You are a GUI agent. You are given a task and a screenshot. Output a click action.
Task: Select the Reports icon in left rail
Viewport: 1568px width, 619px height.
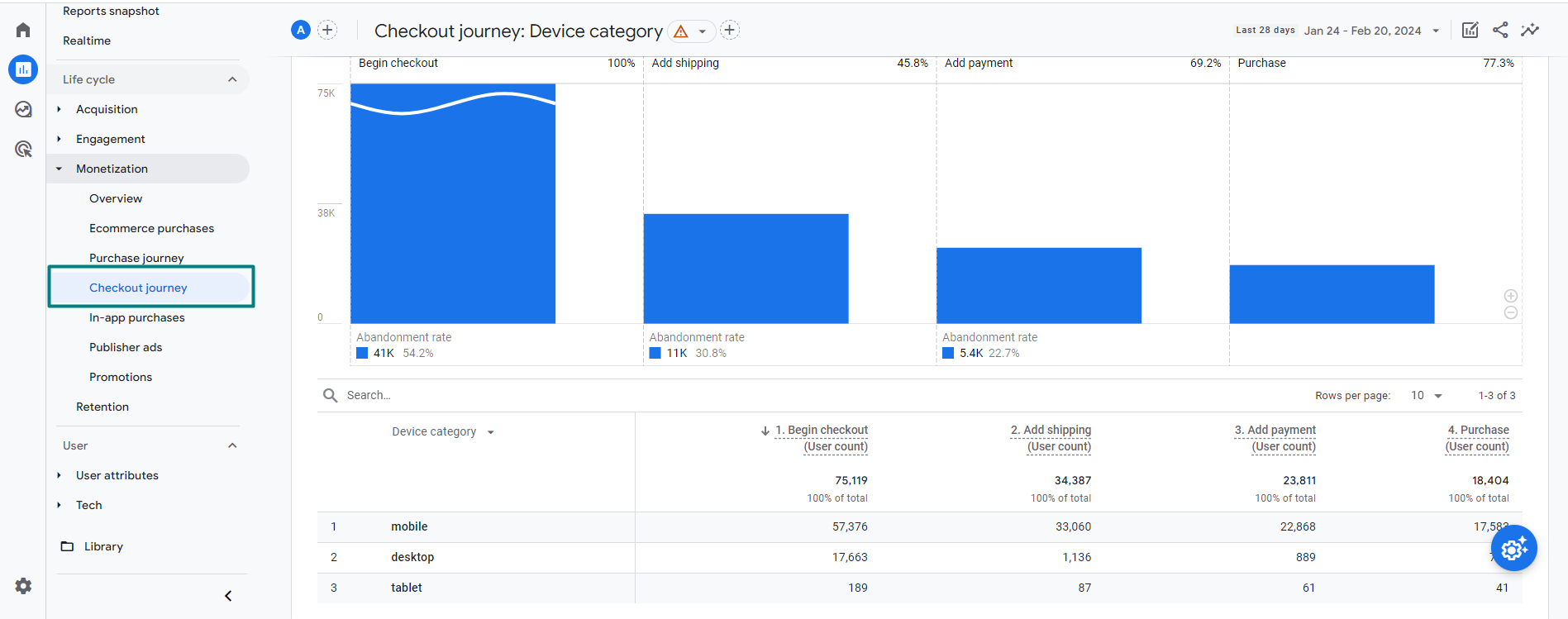tap(23, 69)
